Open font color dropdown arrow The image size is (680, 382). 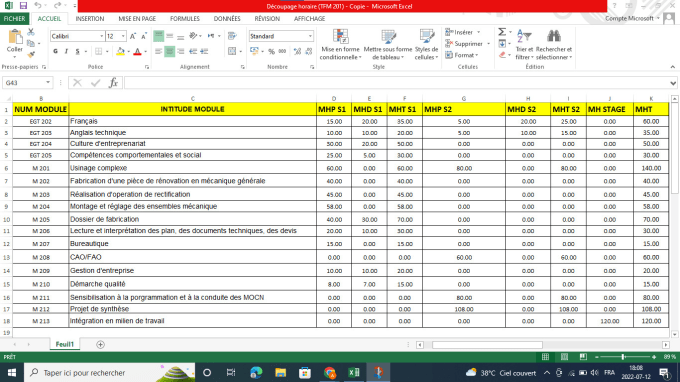click(x=146, y=52)
